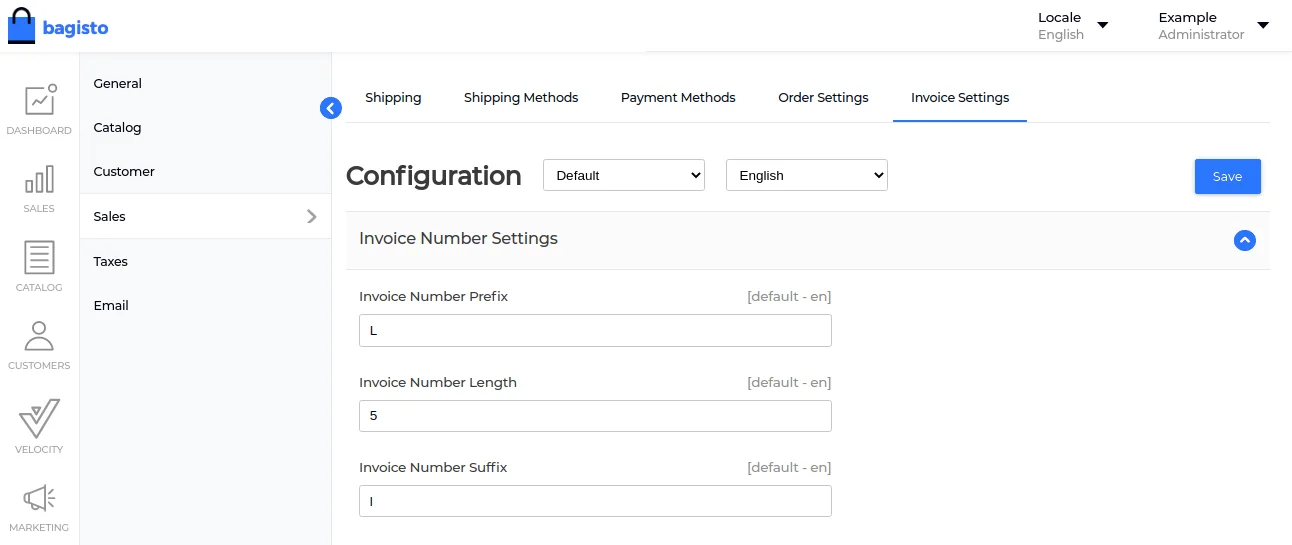Collapse the configuration menu with the blue arrow
Screen dimensions: 1292x545
pos(331,108)
